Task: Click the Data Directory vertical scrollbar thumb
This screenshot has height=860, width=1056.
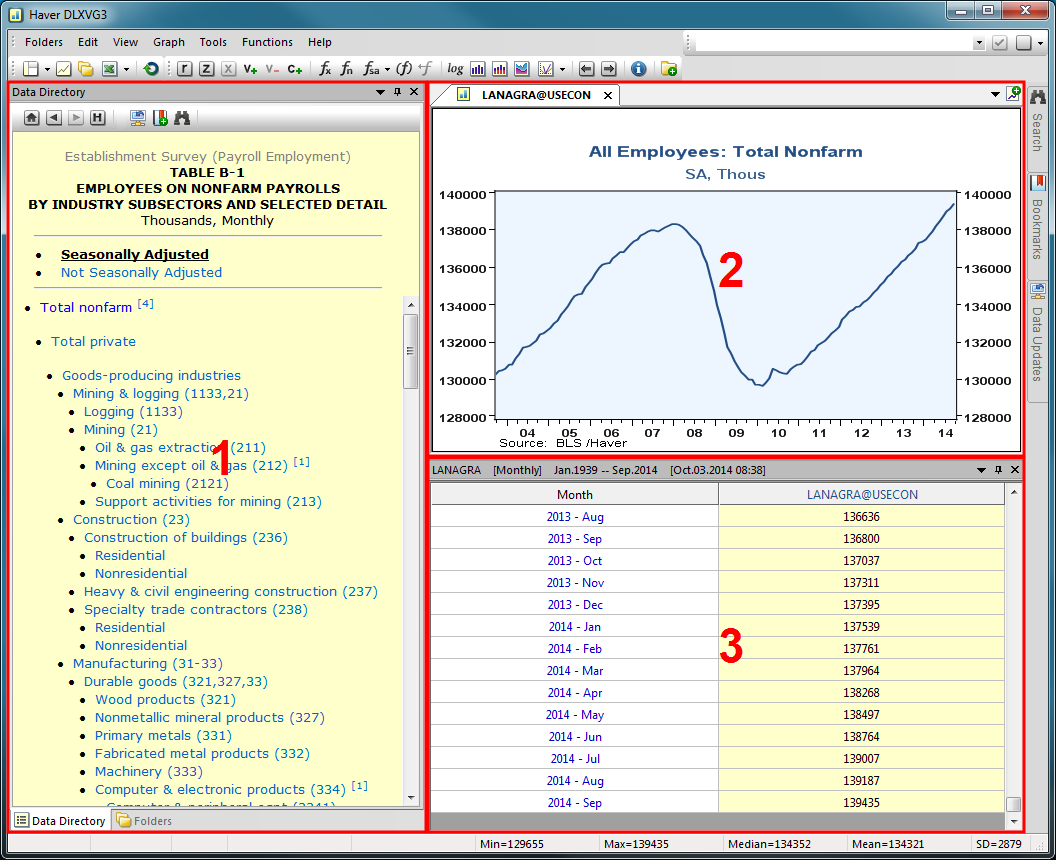Action: (410, 350)
